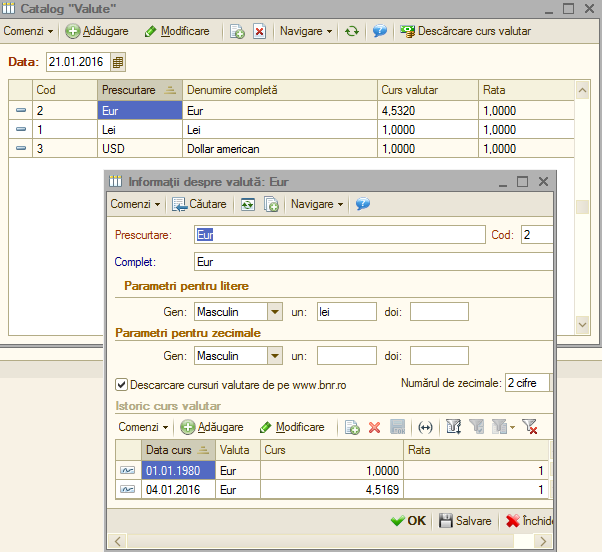The image size is (602, 552).
Task: Click copy-add icon in Istoric curs toolbar
Action: (352, 427)
